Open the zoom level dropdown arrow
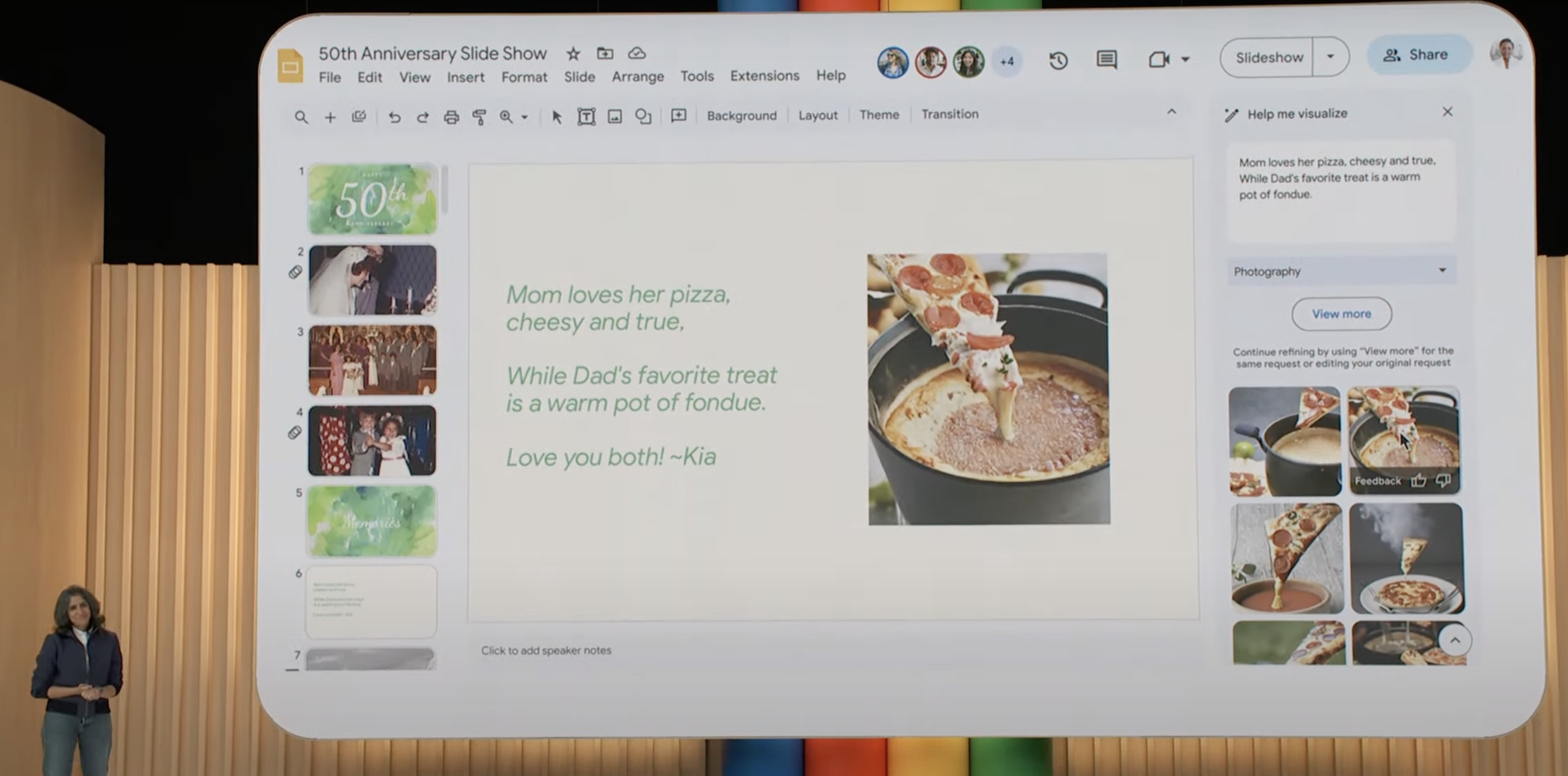This screenshot has height=776, width=1568. (525, 117)
